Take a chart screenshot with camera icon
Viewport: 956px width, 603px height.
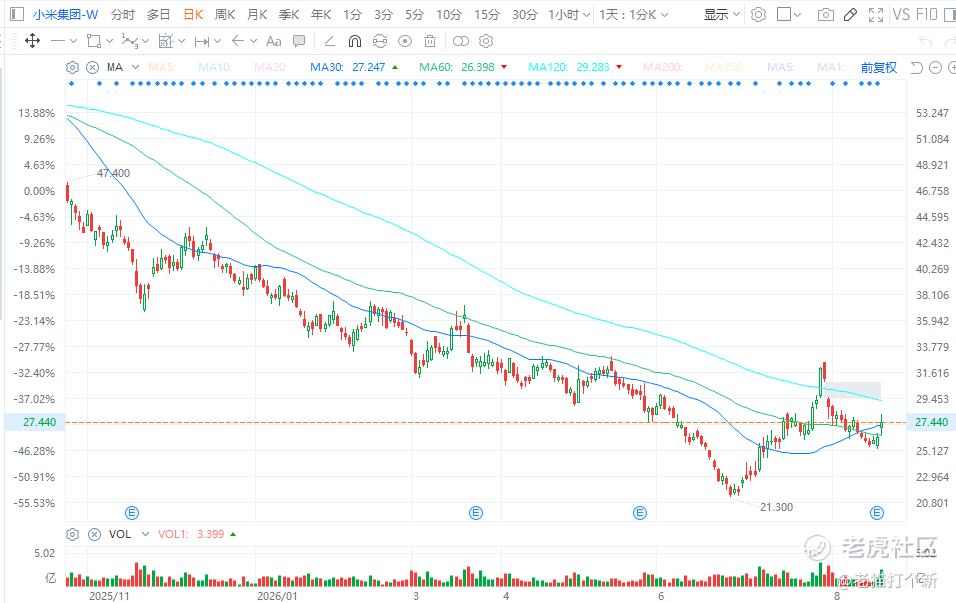point(826,15)
